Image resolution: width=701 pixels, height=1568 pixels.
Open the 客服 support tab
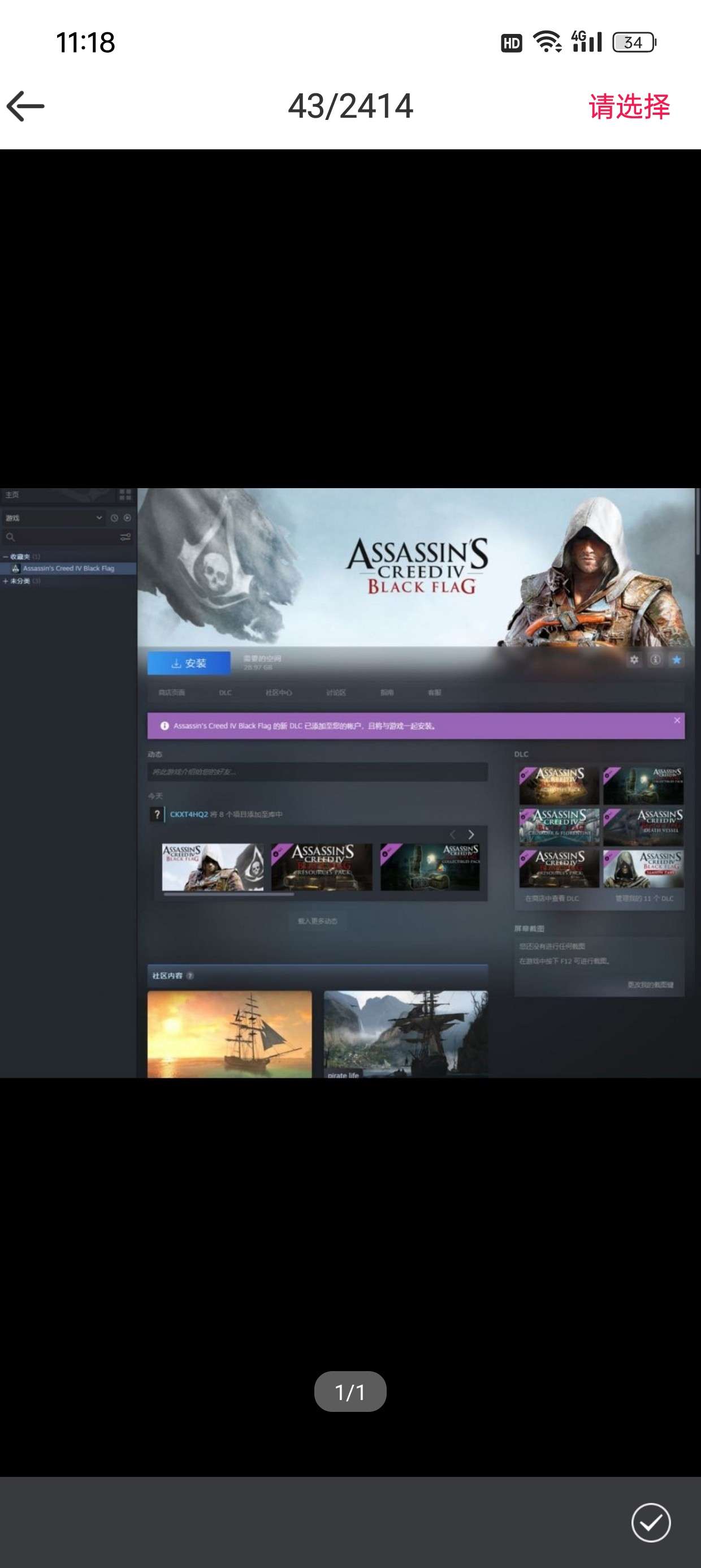point(435,693)
